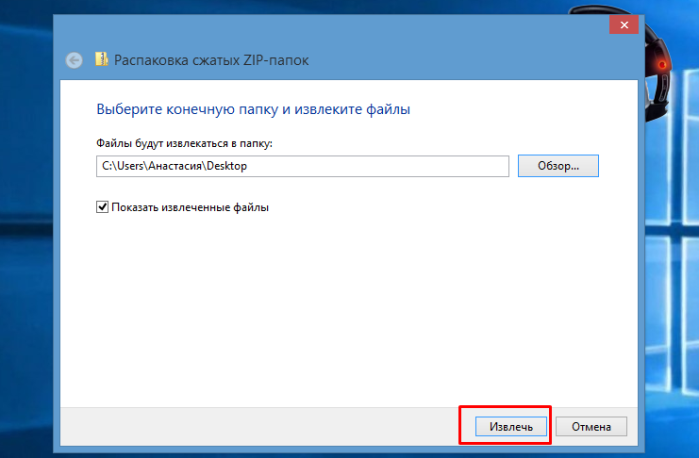Click the back arrow in the wizard header
Viewport: 699px width, 458px height.
(x=74, y=60)
